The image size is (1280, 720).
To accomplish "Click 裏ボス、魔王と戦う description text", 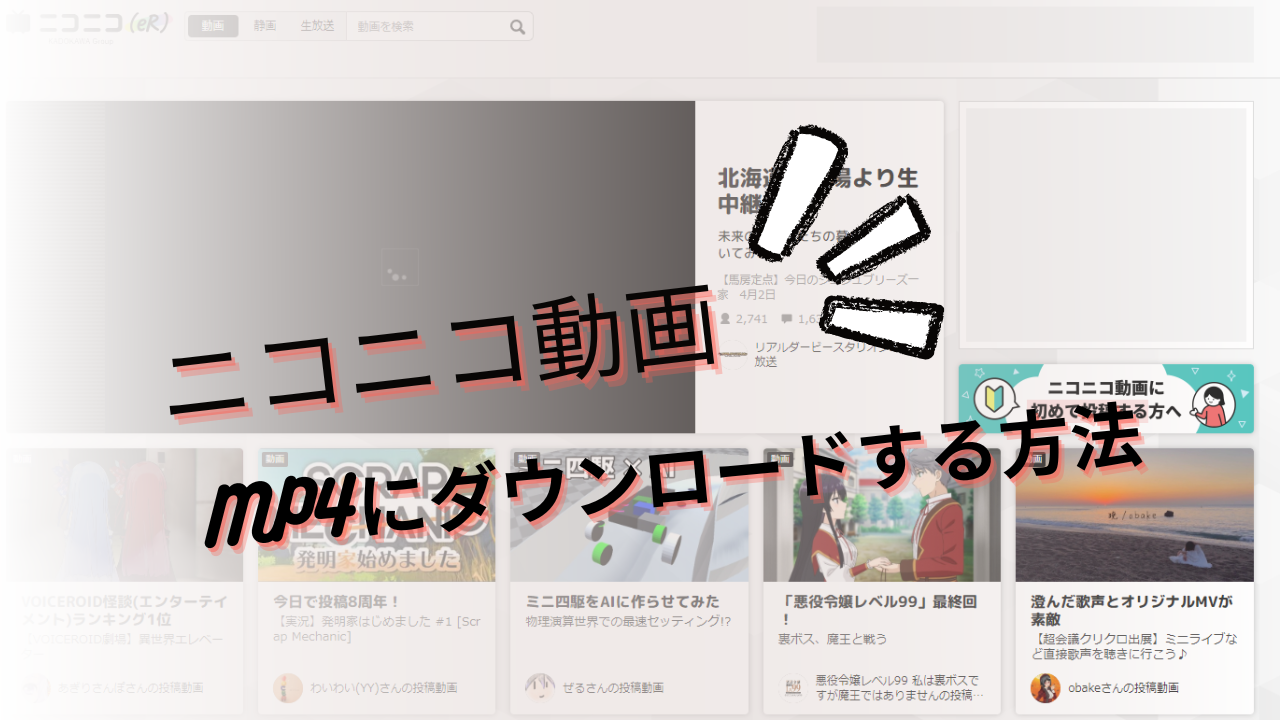I will [x=833, y=638].
